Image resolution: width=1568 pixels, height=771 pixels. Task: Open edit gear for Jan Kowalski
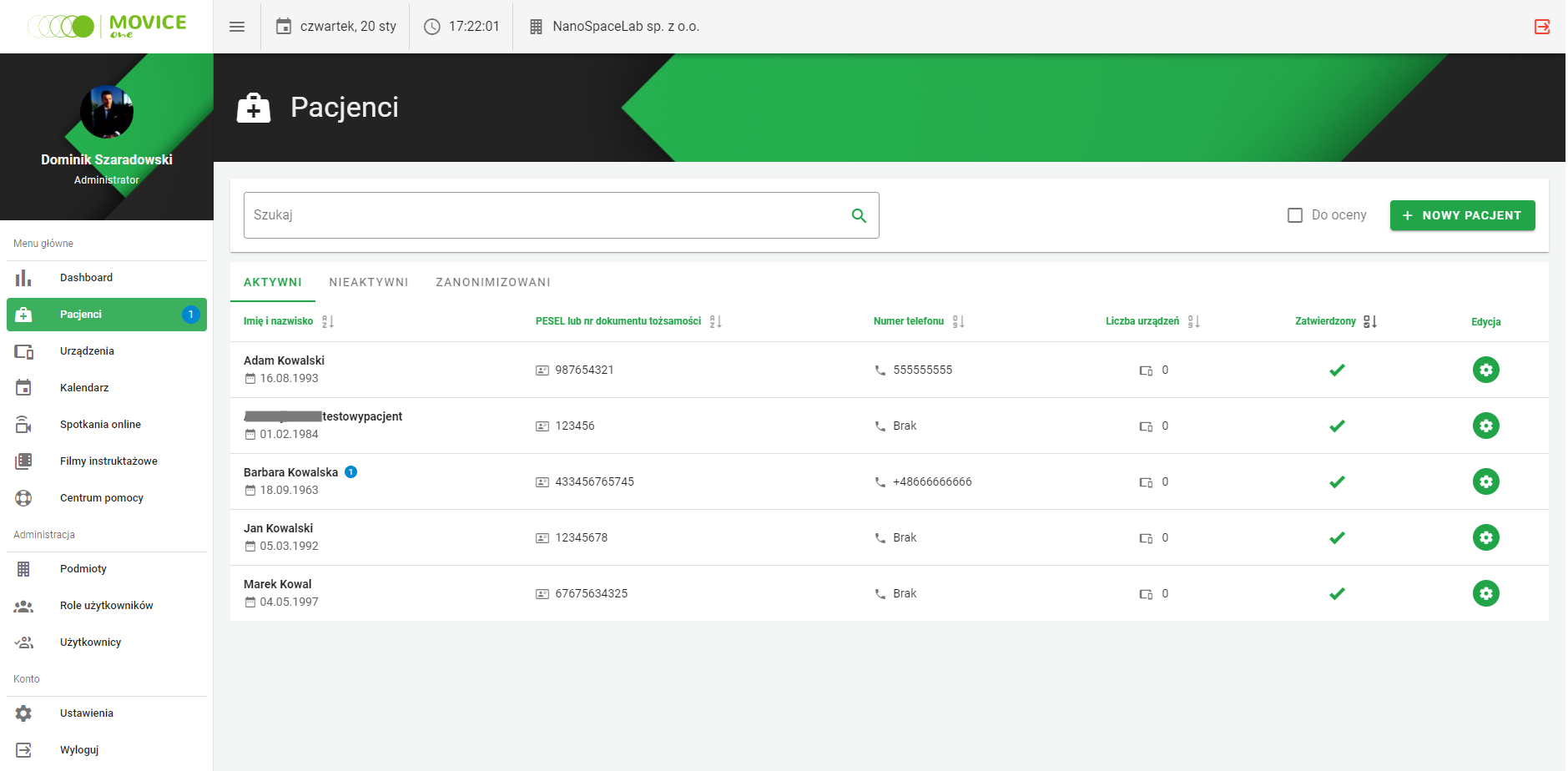[x=1485, y=537]
